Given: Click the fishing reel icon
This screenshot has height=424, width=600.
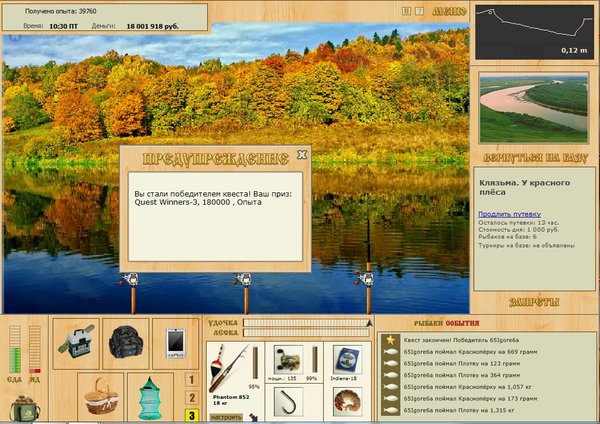Looking at the screenshot, I should (288, 360).
